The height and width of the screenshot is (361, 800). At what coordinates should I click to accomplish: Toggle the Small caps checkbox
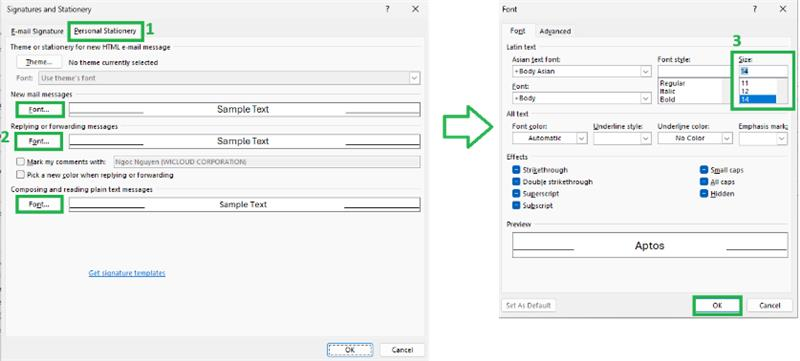click(x=704, y=170)
